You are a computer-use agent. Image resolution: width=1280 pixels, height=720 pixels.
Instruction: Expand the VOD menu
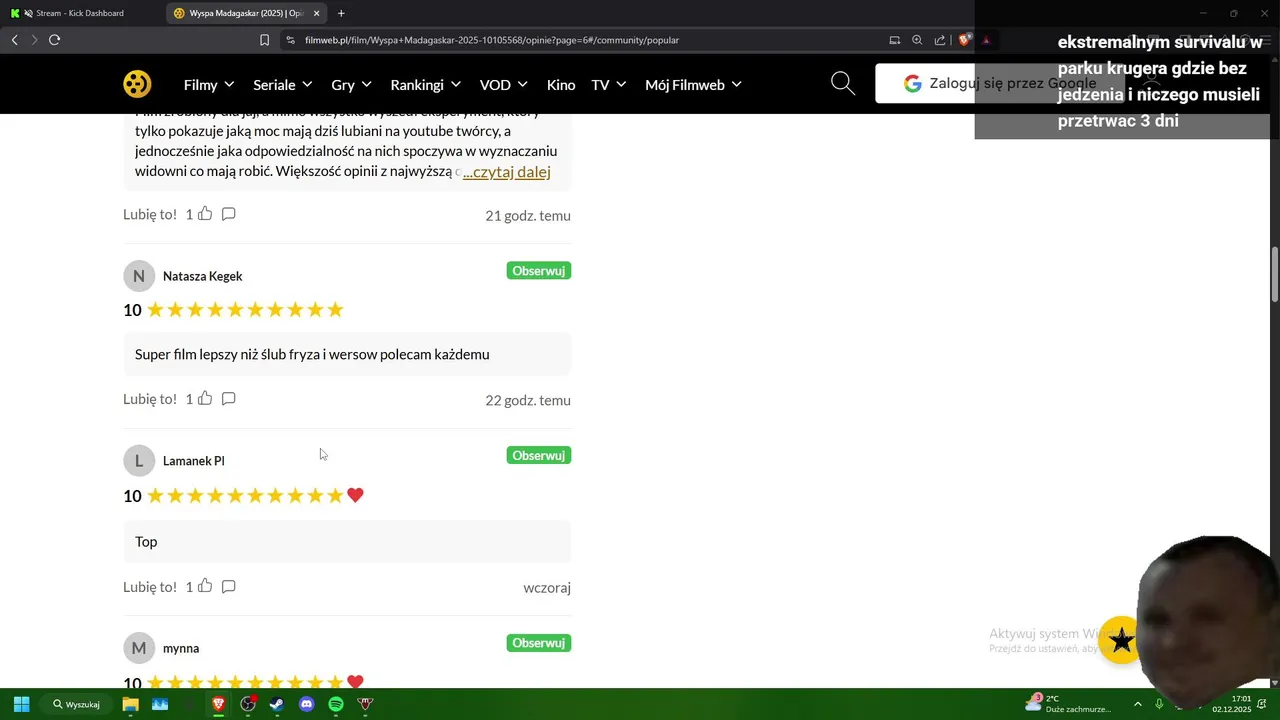[504, 85]
